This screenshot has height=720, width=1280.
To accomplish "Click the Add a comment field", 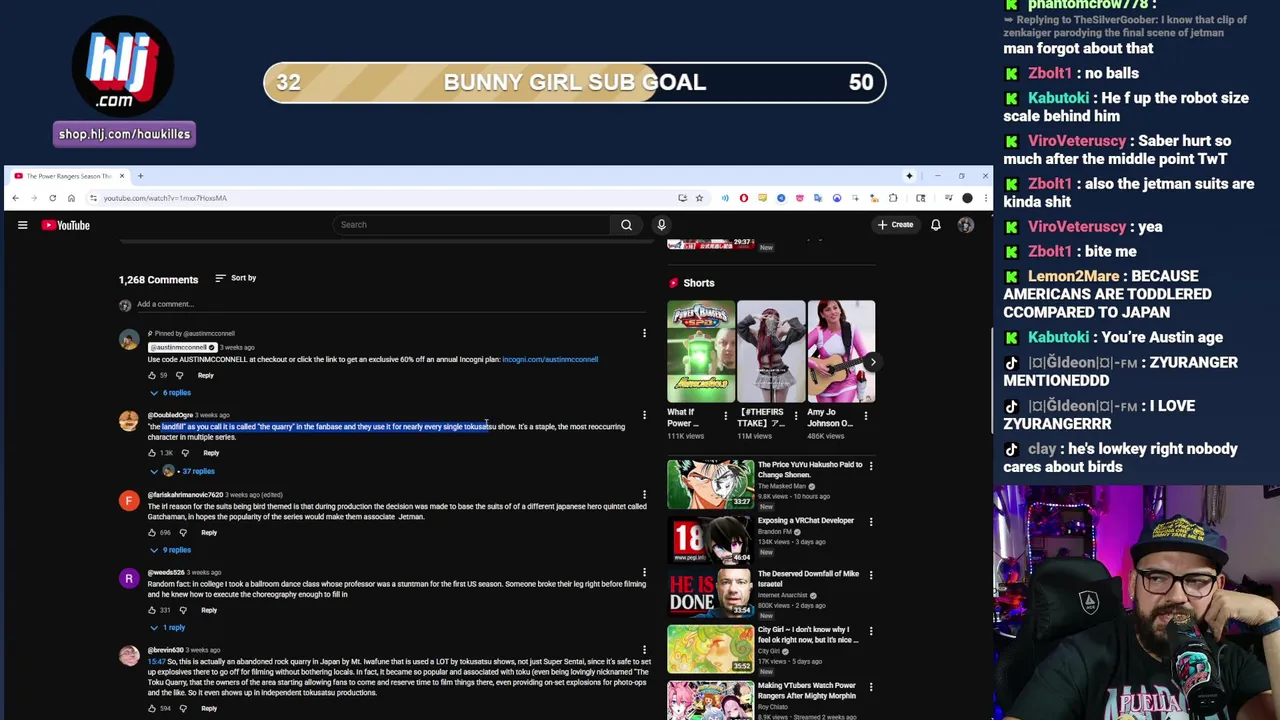I will (x=390, y=304).
